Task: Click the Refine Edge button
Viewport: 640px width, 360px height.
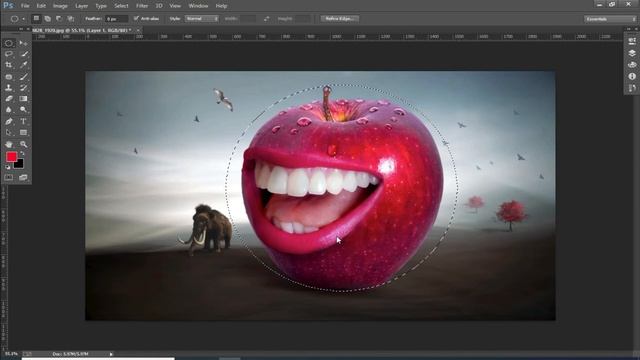Action: 340,19
